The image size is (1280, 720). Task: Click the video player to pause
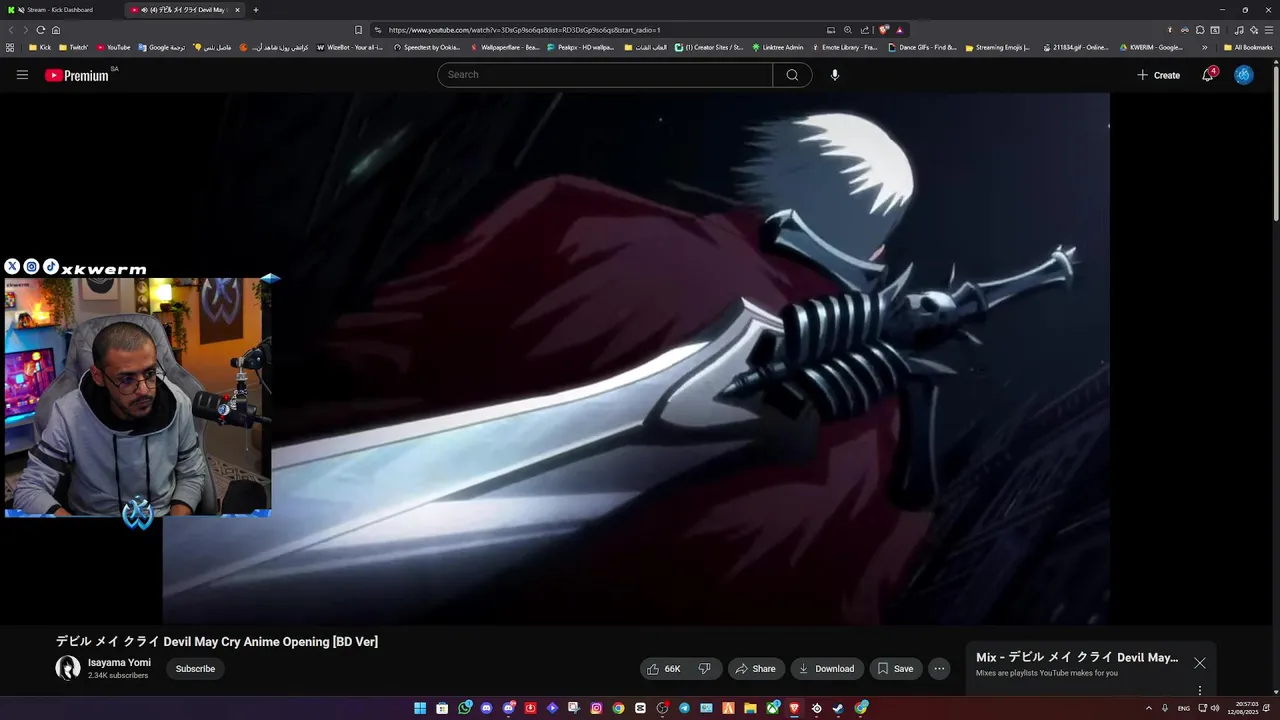[636, 358]
